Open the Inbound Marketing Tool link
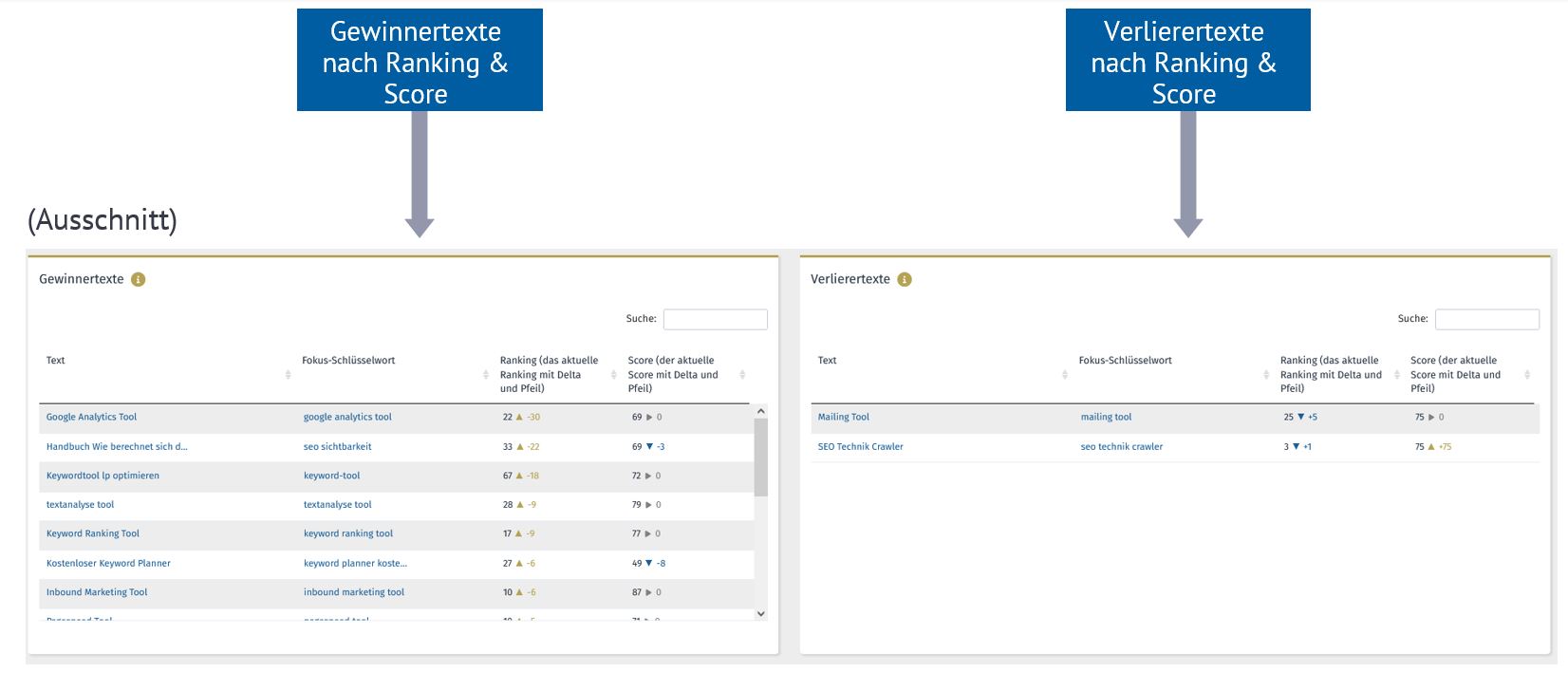The height and width of the screenshot is (673, 1568). click(x=97, y=592)
